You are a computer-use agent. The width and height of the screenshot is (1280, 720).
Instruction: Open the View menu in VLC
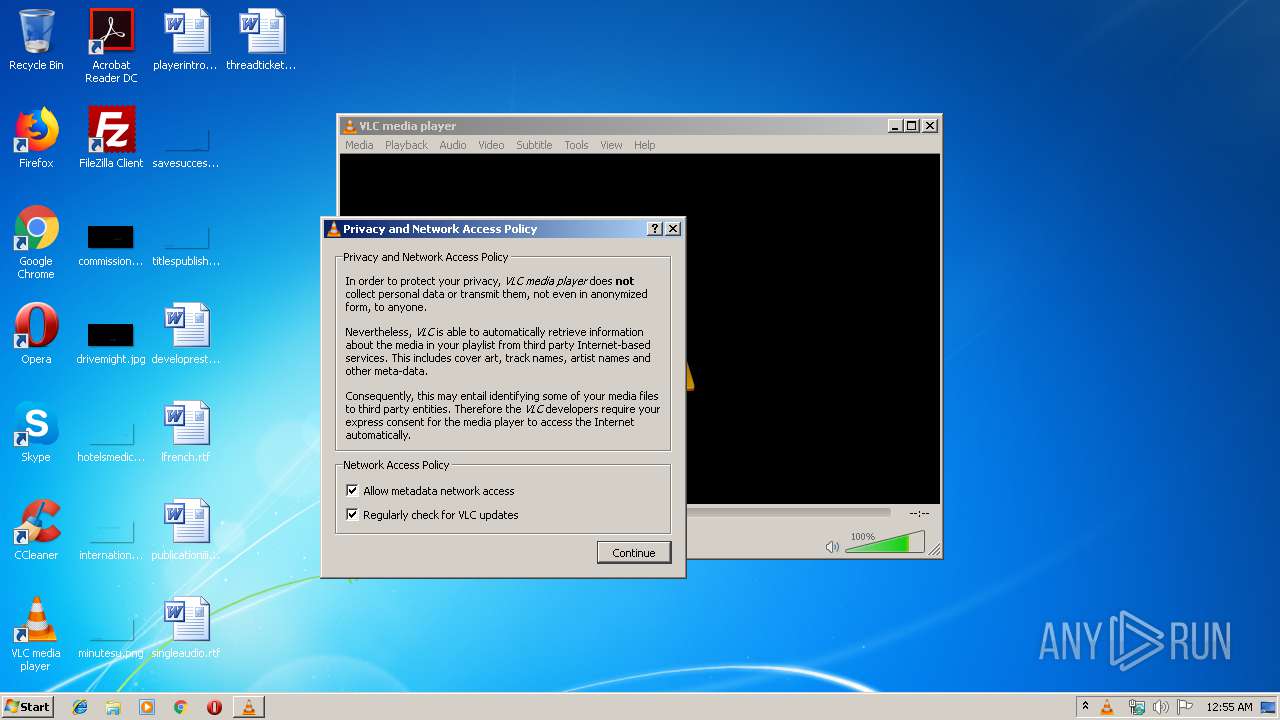pos(611,145)
